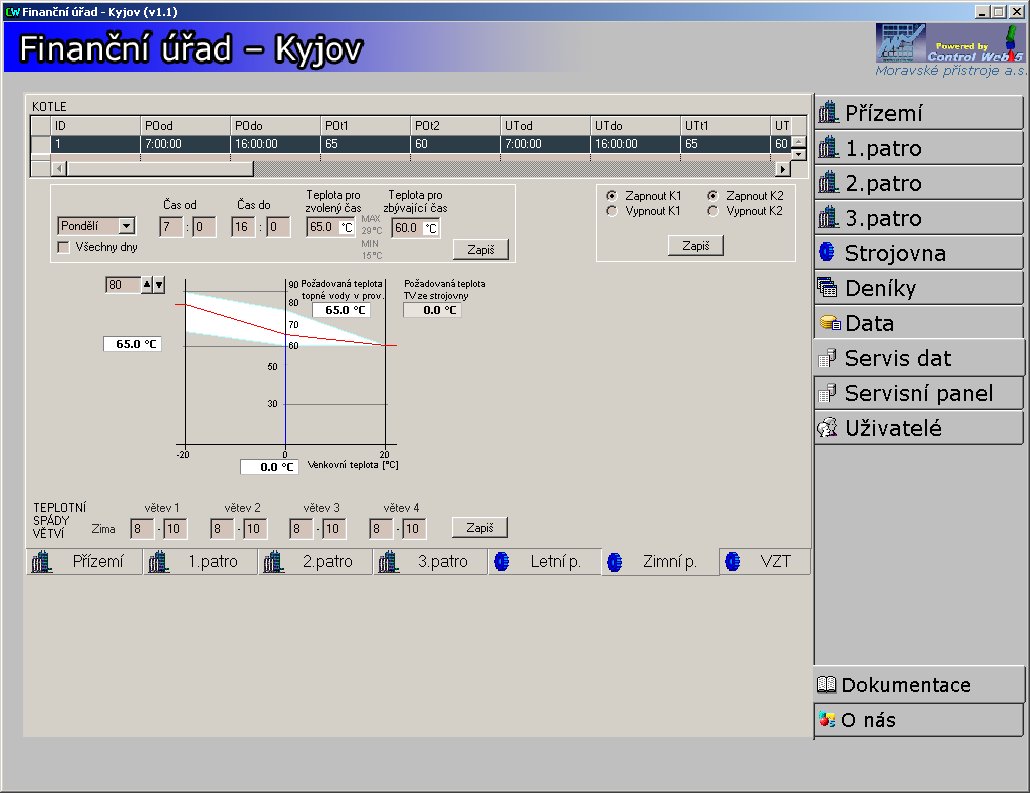Open Uživatelé via its icon

(827, 428)
